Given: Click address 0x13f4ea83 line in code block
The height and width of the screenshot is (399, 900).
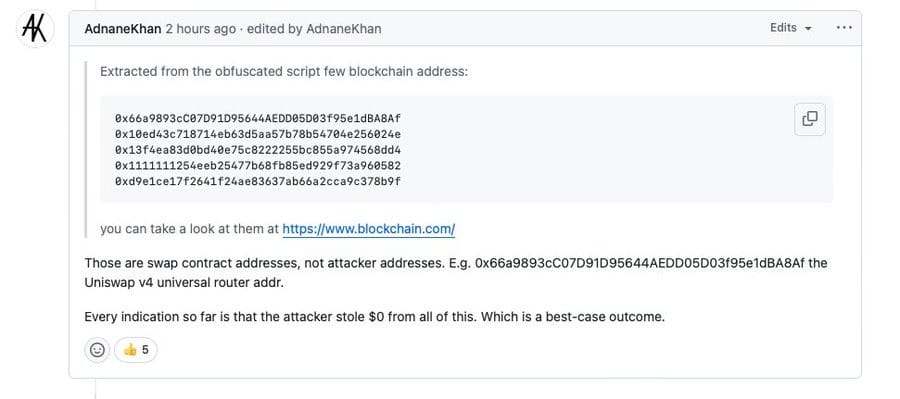Looking at the screenshot, I should click(258, 150).
